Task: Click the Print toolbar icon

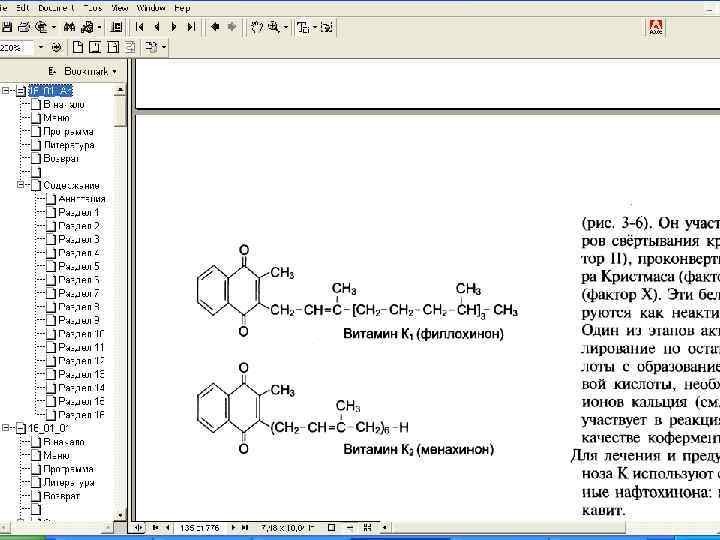Action: point(23,28)
